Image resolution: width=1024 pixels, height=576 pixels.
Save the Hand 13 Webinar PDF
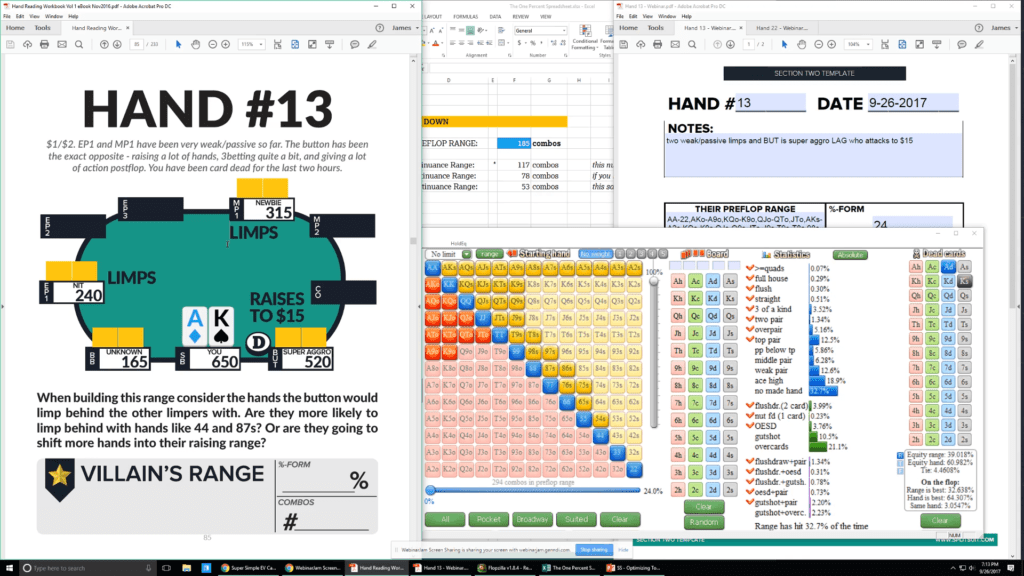tap(624, 44)
